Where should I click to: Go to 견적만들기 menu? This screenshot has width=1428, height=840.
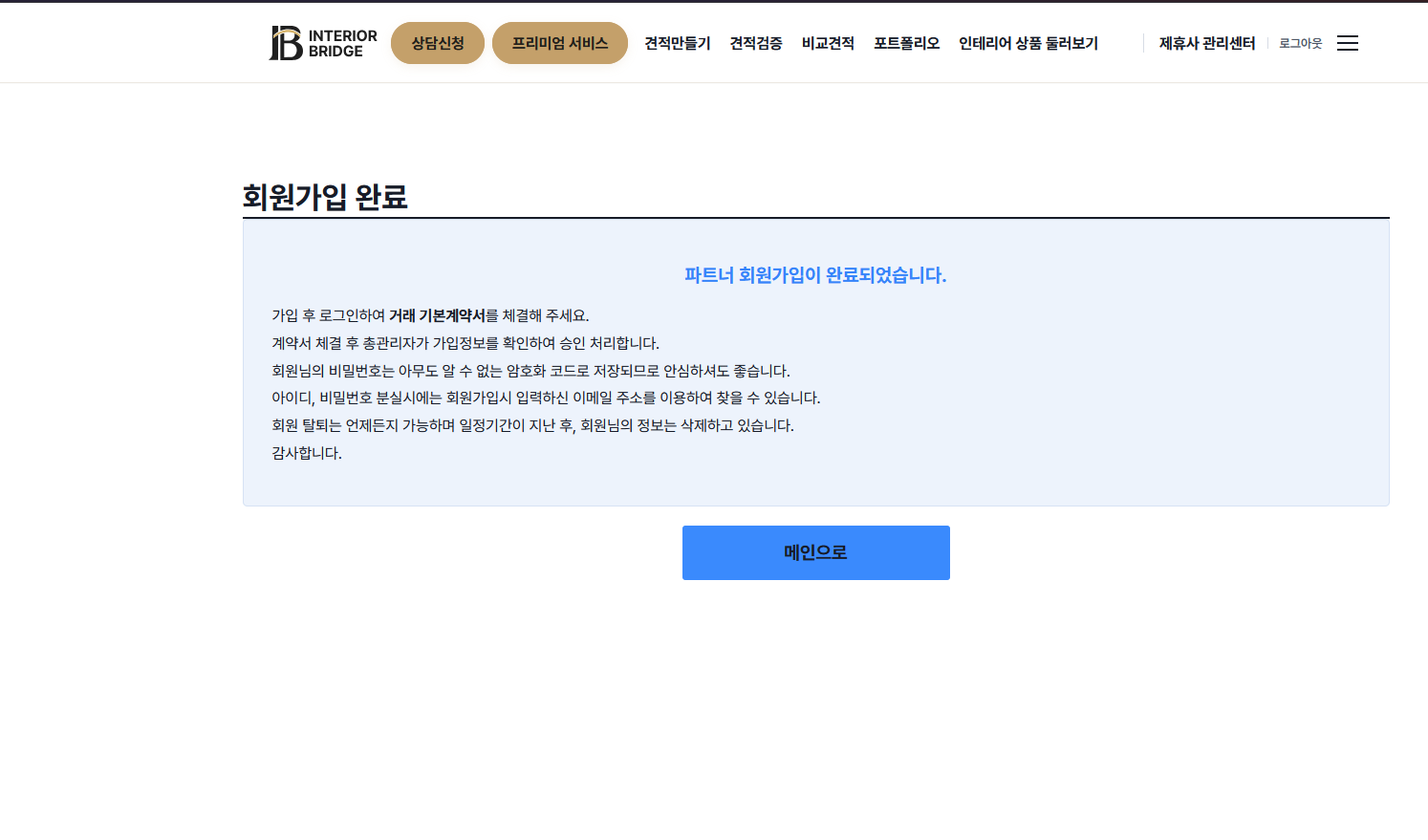click(678, 43)
